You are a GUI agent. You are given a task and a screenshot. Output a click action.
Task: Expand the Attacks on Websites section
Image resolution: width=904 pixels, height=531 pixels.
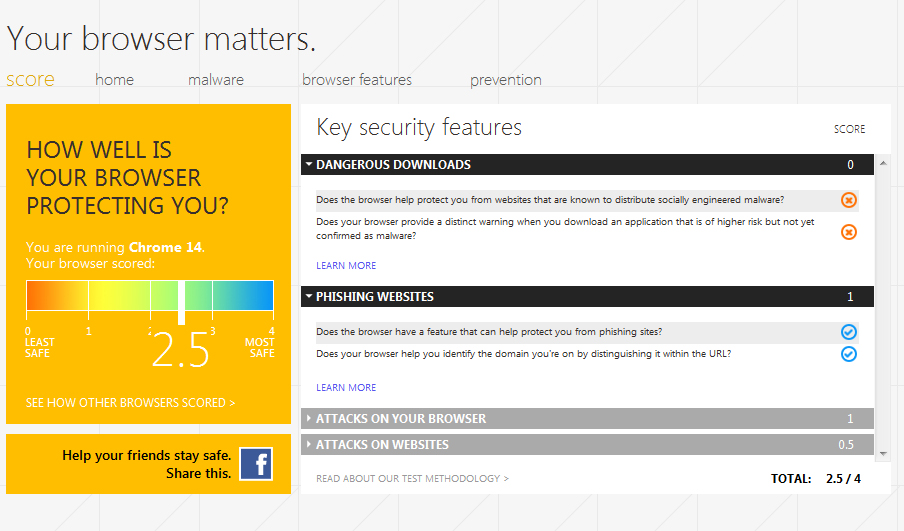click(587, 445)
